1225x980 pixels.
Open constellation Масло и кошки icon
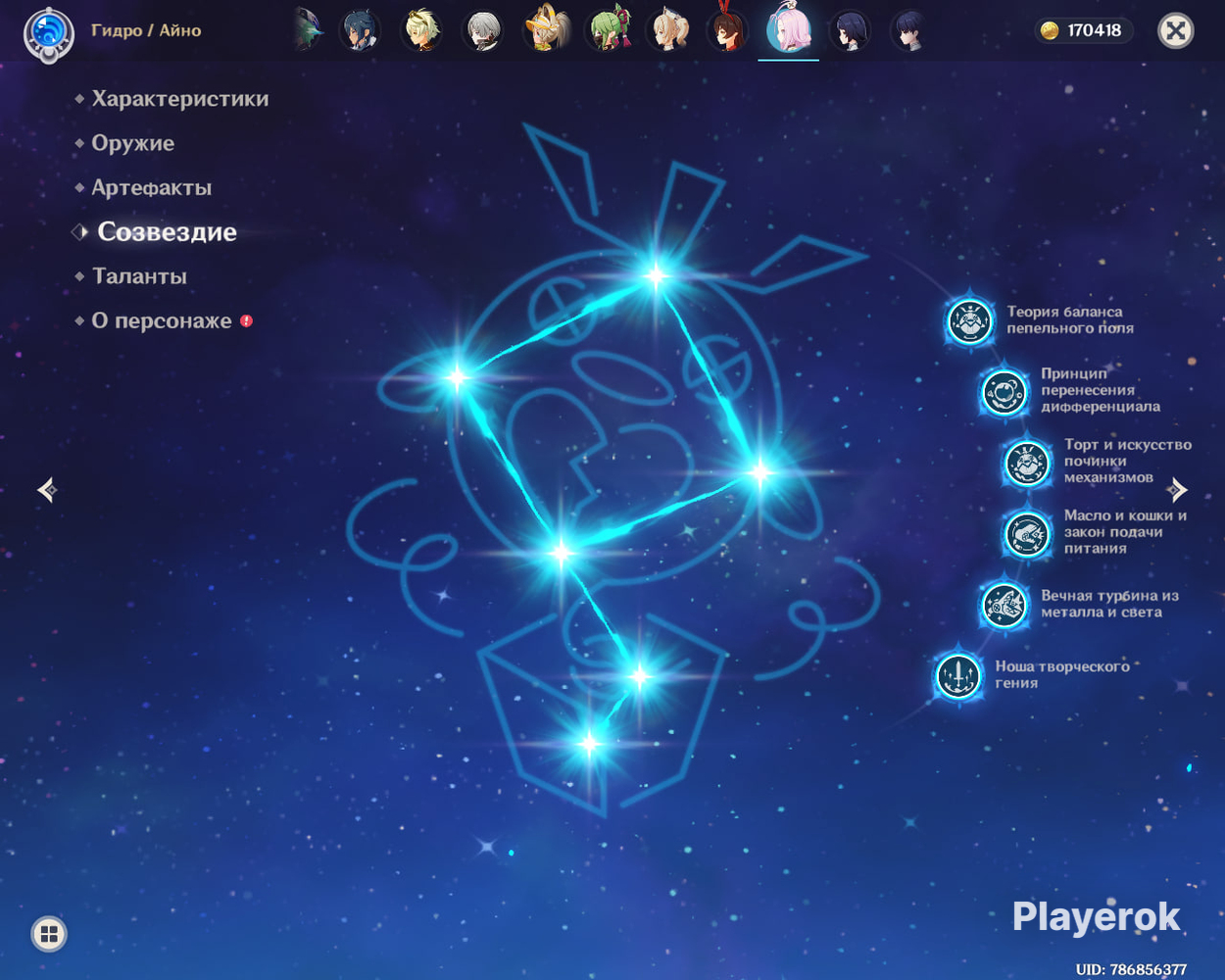pyautogui.click(x=1027, y=533)
